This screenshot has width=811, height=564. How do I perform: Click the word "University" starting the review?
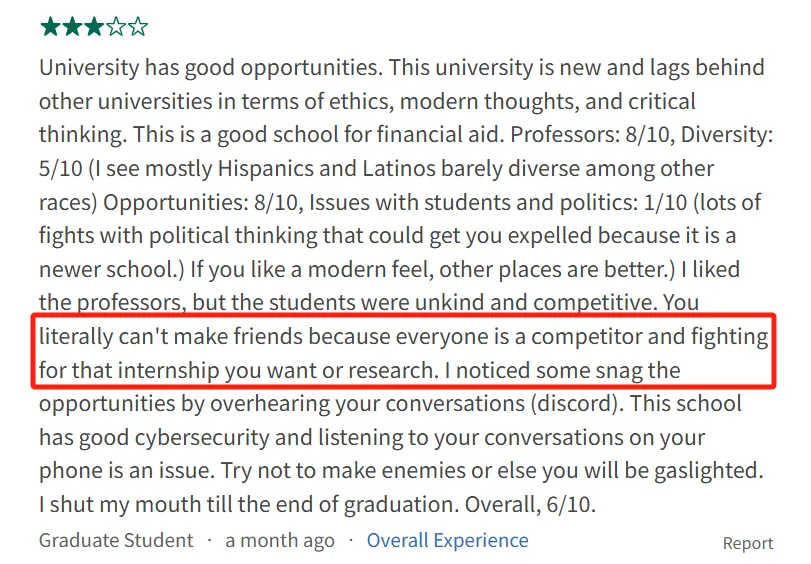[89, 68]
